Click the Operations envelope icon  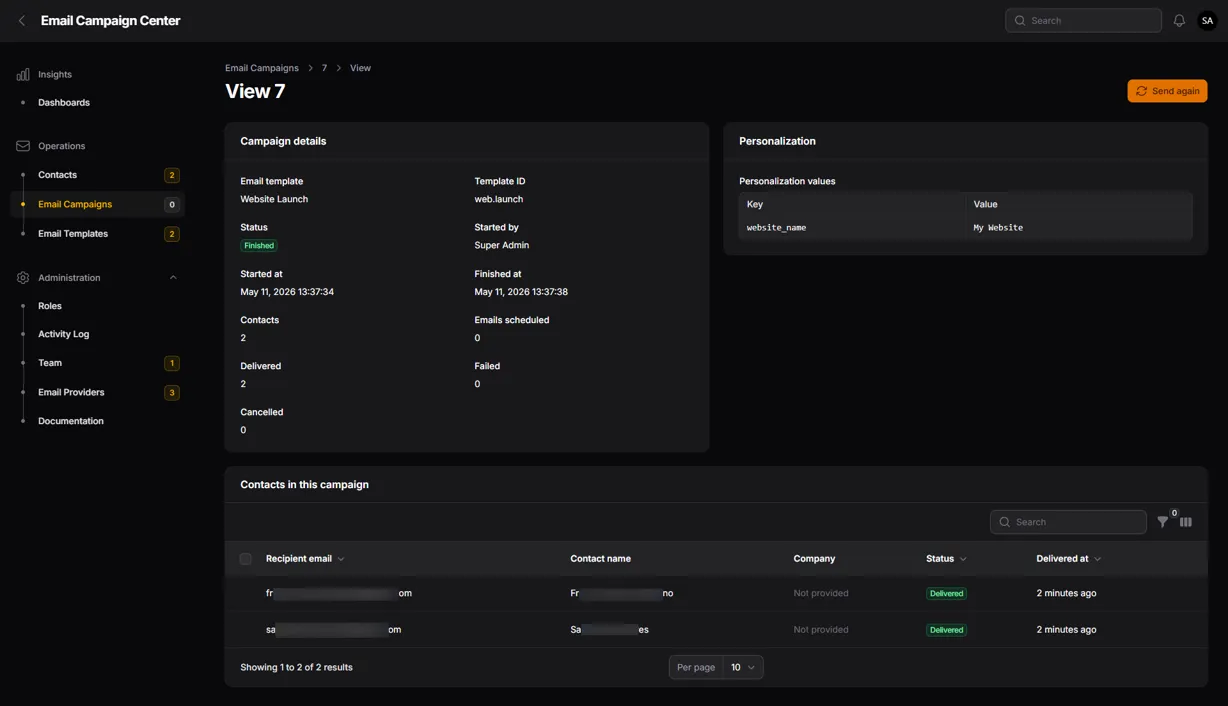tap(23, 146)
